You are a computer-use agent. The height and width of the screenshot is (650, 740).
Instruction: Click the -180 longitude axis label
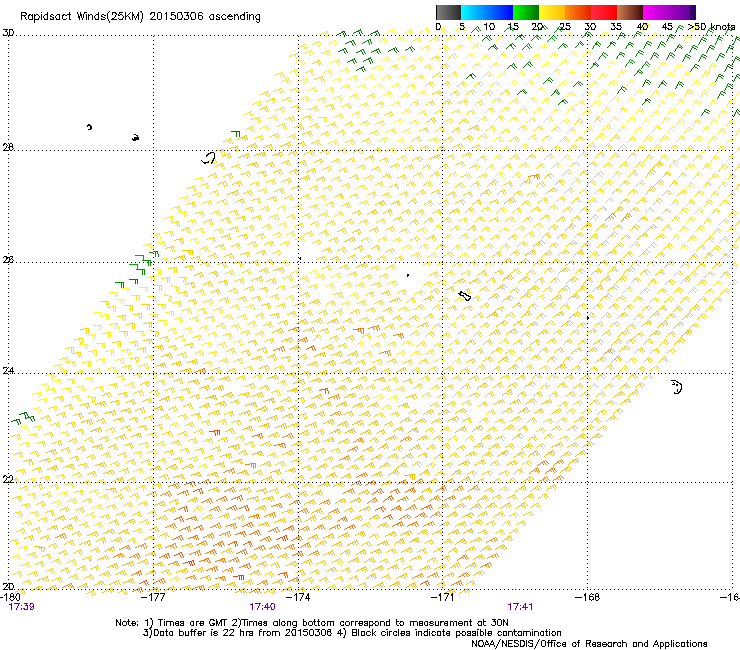[x=9, y=597]
